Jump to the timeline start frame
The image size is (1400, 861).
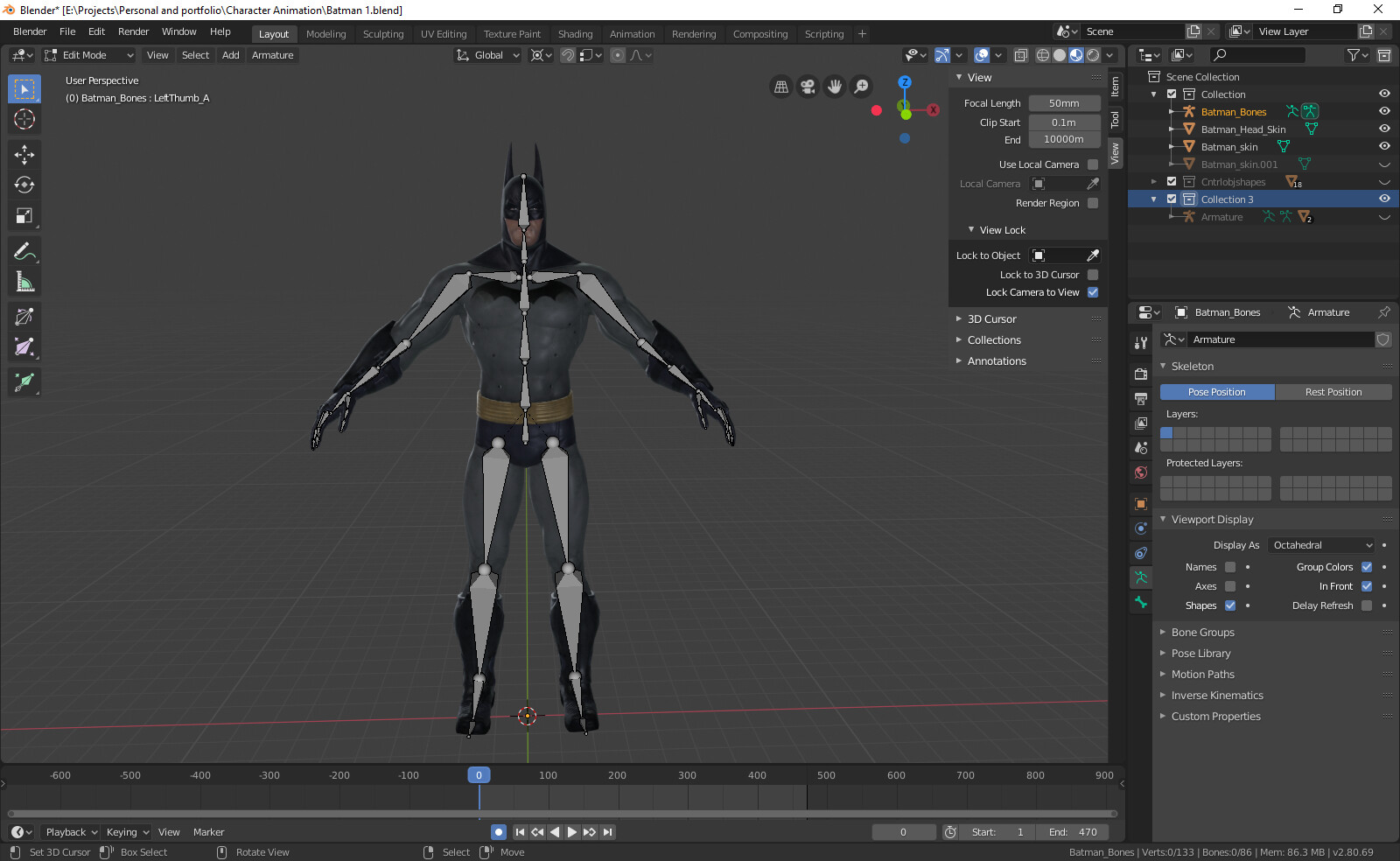520,832
